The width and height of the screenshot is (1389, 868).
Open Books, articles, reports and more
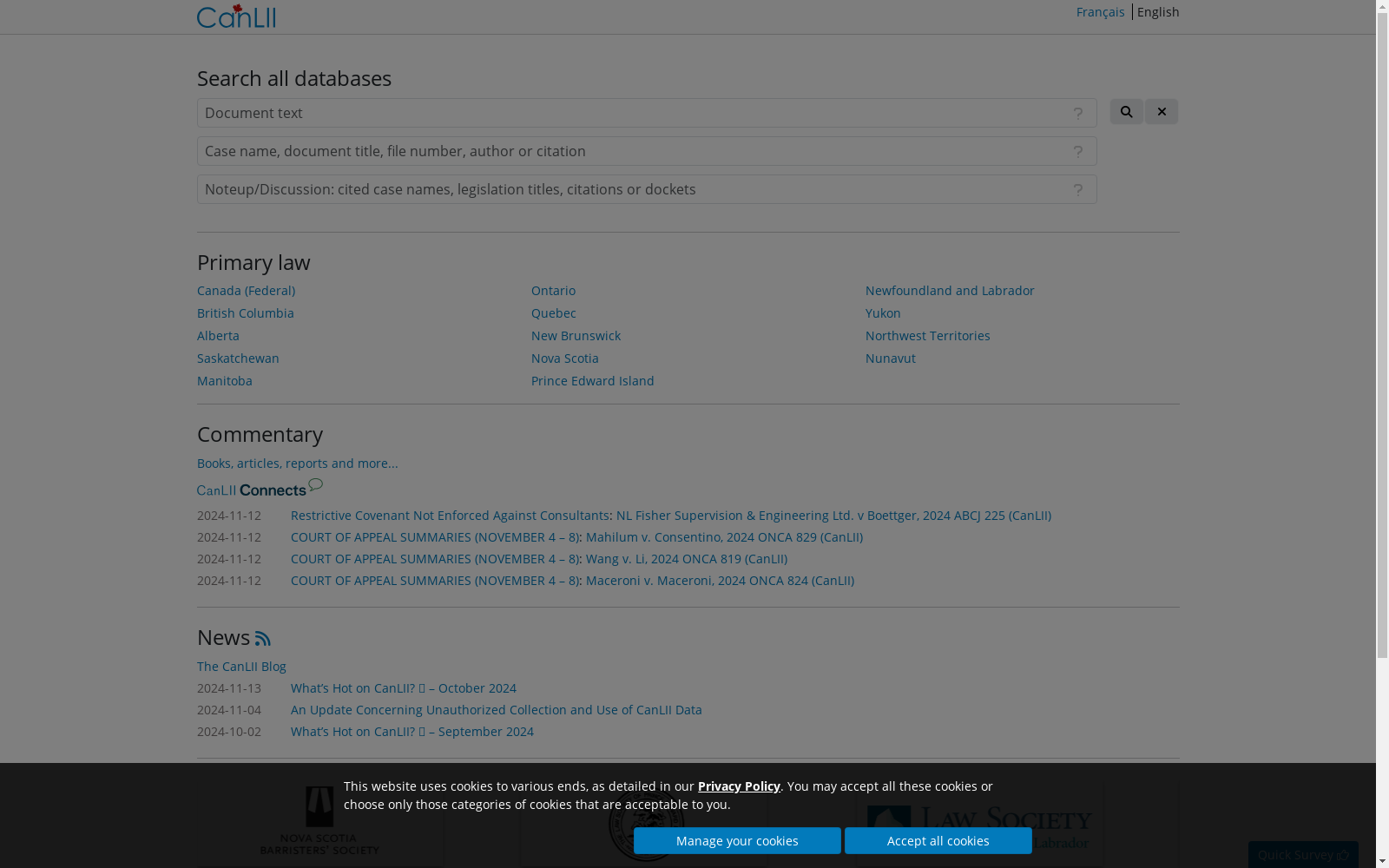[298, 464]
